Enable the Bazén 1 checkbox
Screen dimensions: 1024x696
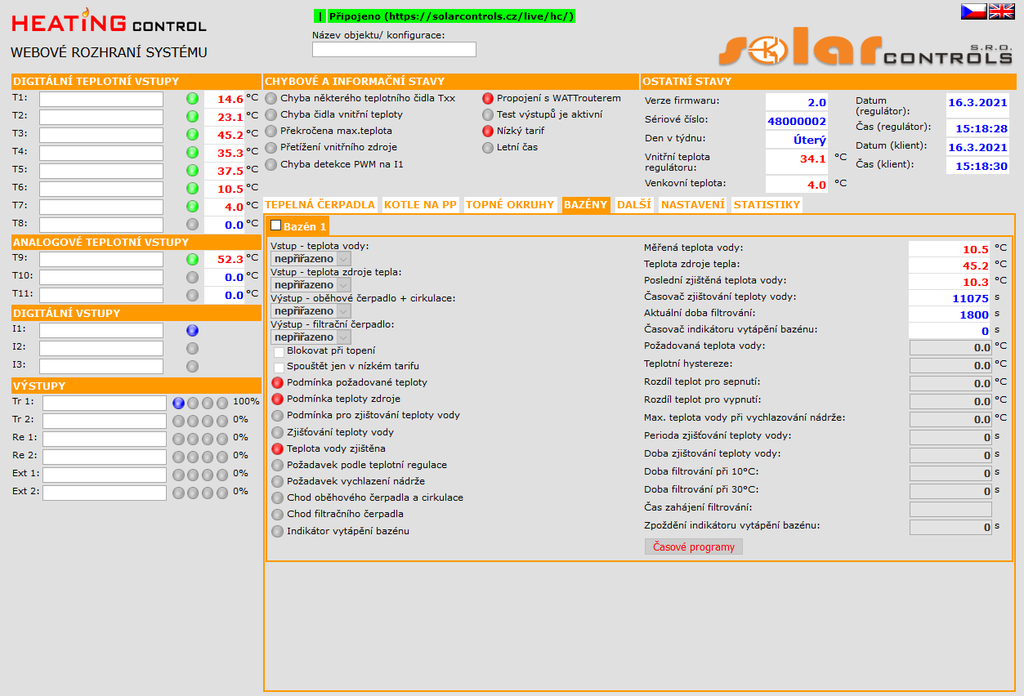tap(276, 225)
